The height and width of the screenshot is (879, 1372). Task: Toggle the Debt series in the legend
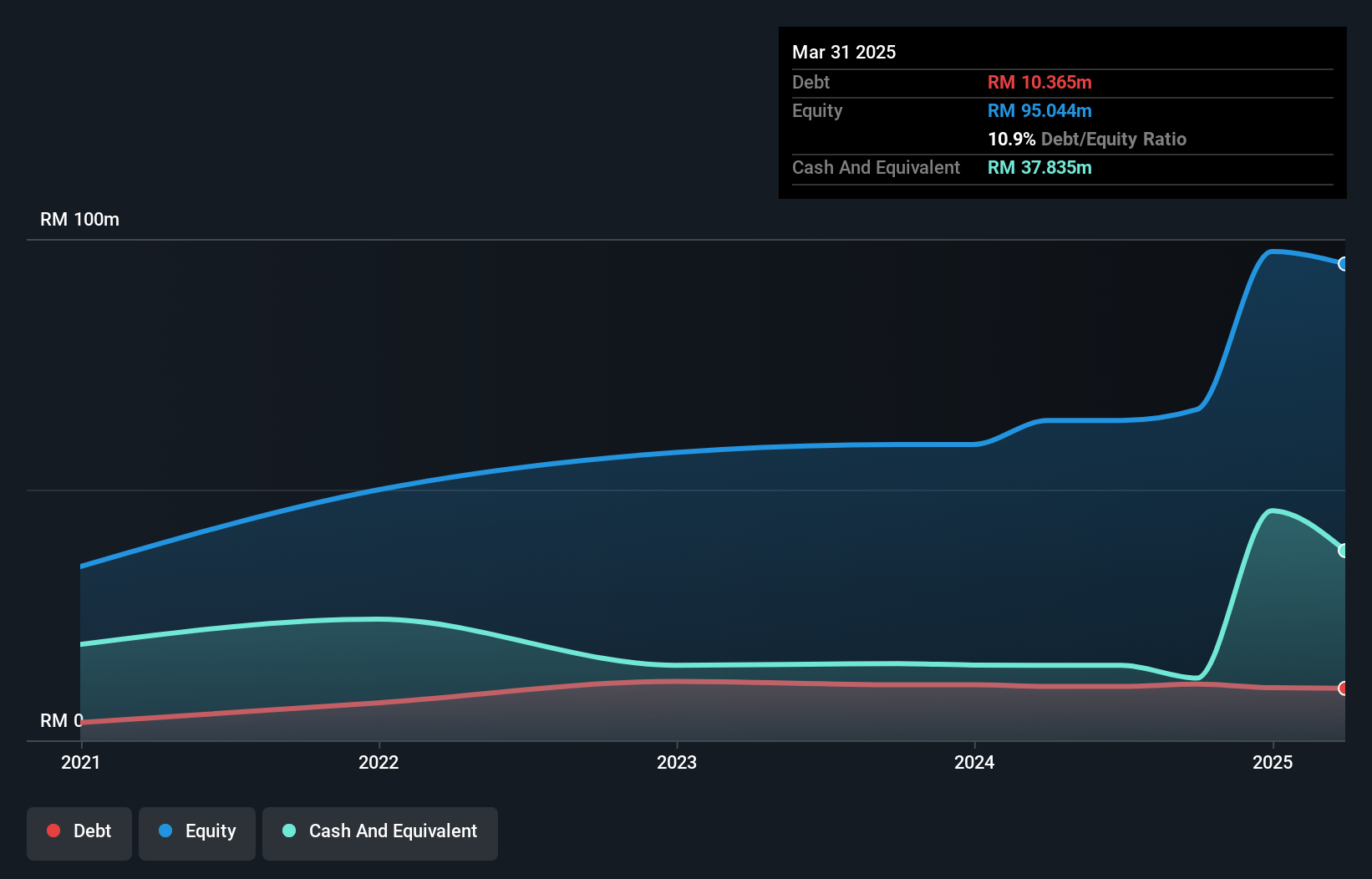tap(79, 831)
